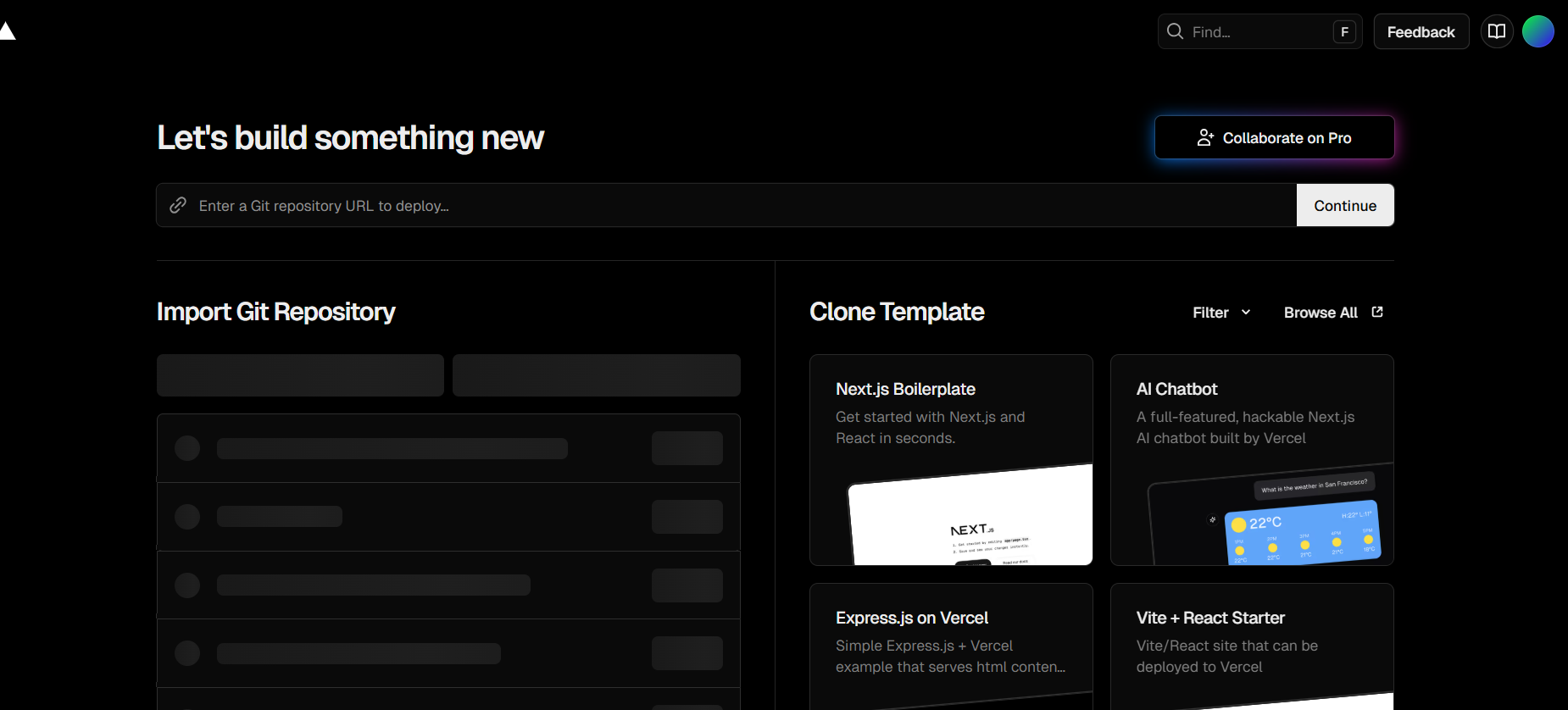Click the Next.js Boilerplate preview image

(970, 514)
